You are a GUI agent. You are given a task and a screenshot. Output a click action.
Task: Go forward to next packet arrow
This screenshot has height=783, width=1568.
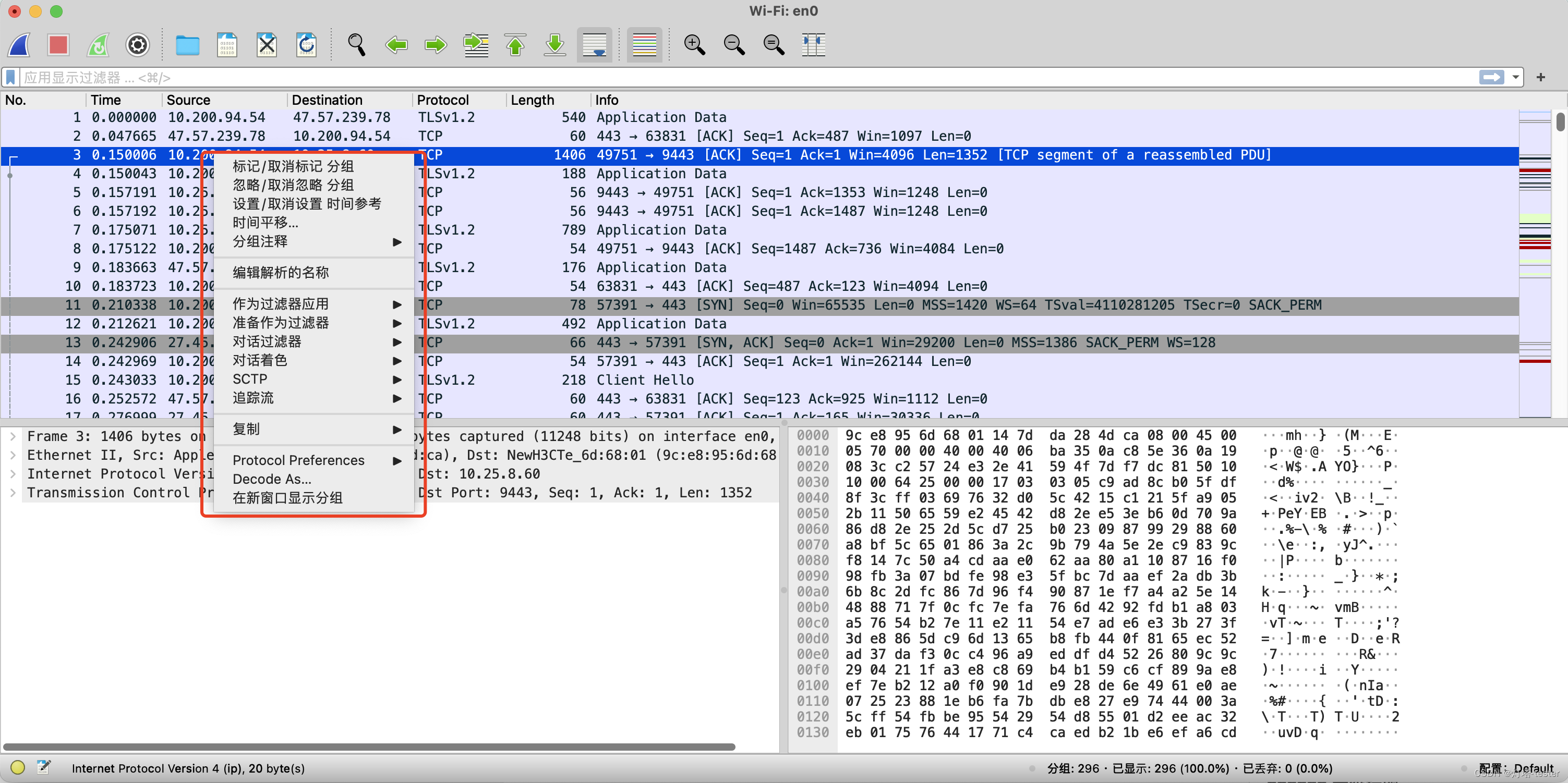pyautogui.click(x=436, y=44)
